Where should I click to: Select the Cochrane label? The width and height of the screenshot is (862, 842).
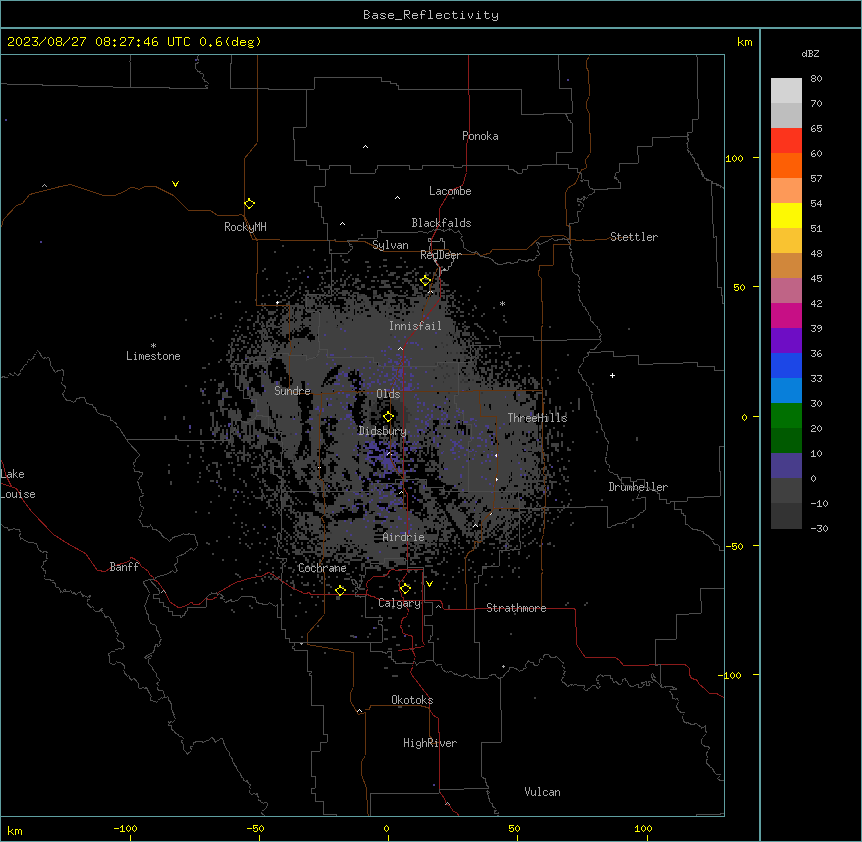322,568
